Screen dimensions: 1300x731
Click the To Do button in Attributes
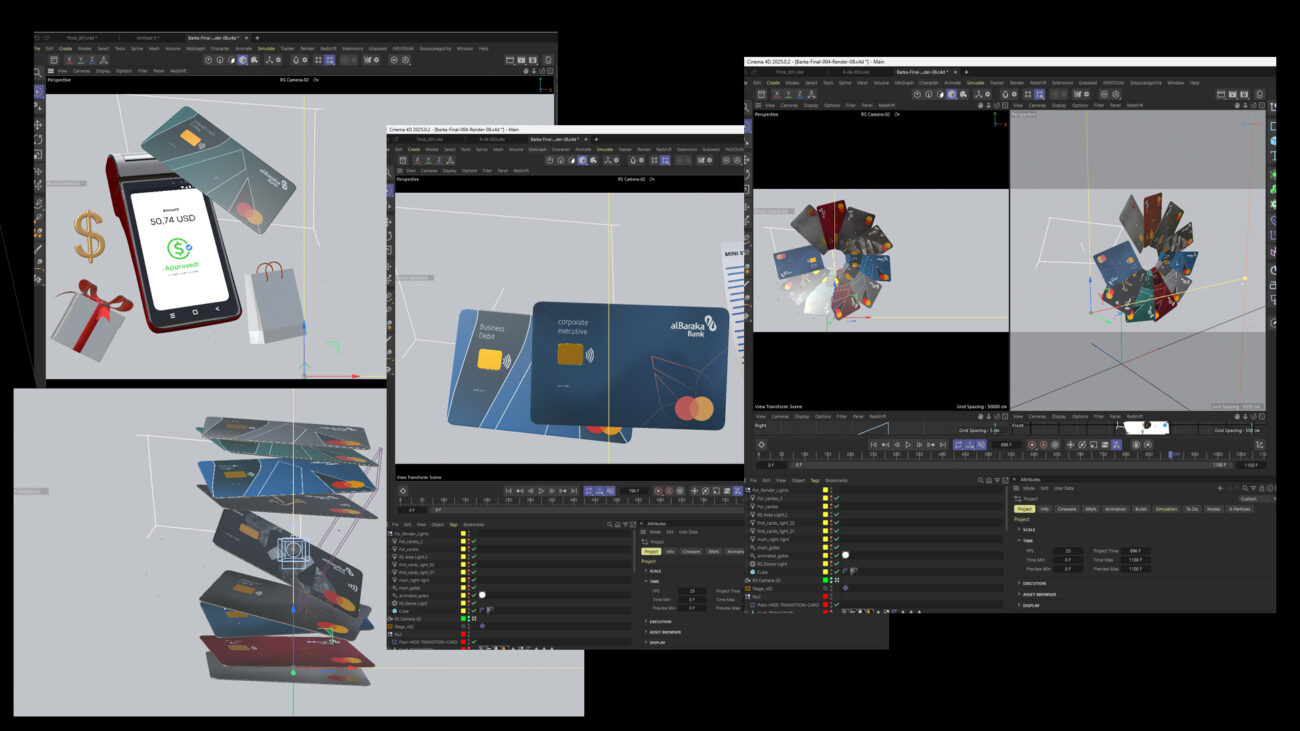(1191, 509)
